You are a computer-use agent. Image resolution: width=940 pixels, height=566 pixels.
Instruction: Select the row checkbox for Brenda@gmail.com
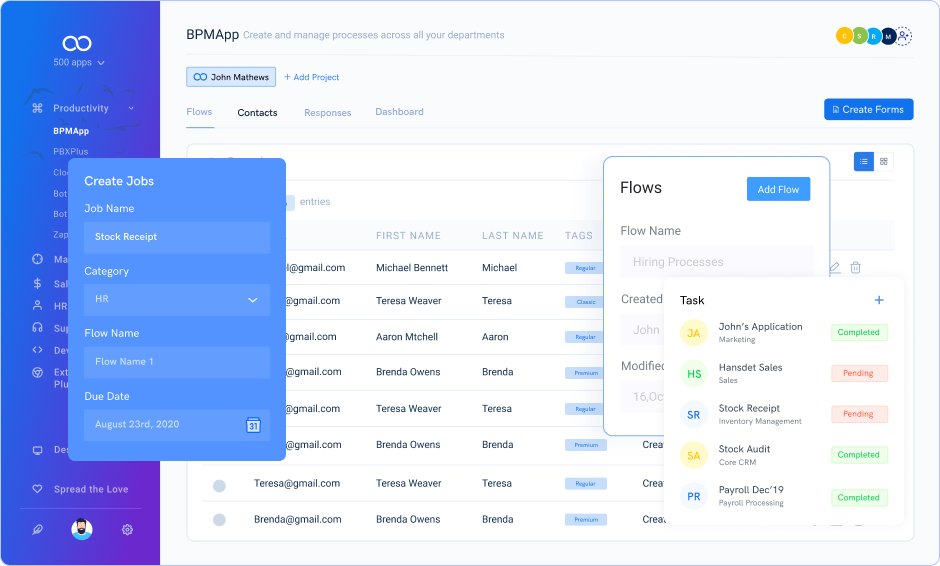(x=219, y=520)
